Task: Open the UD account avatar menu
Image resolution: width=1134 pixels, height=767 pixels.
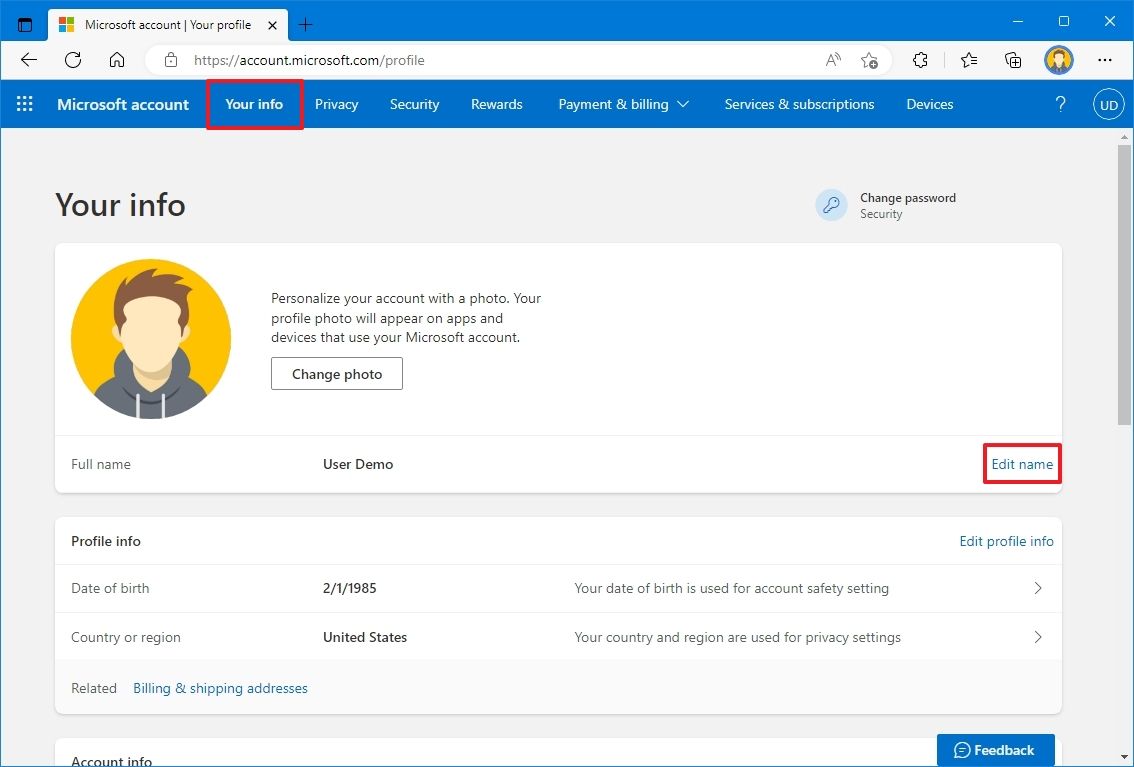Action: tap(1108, 103)
